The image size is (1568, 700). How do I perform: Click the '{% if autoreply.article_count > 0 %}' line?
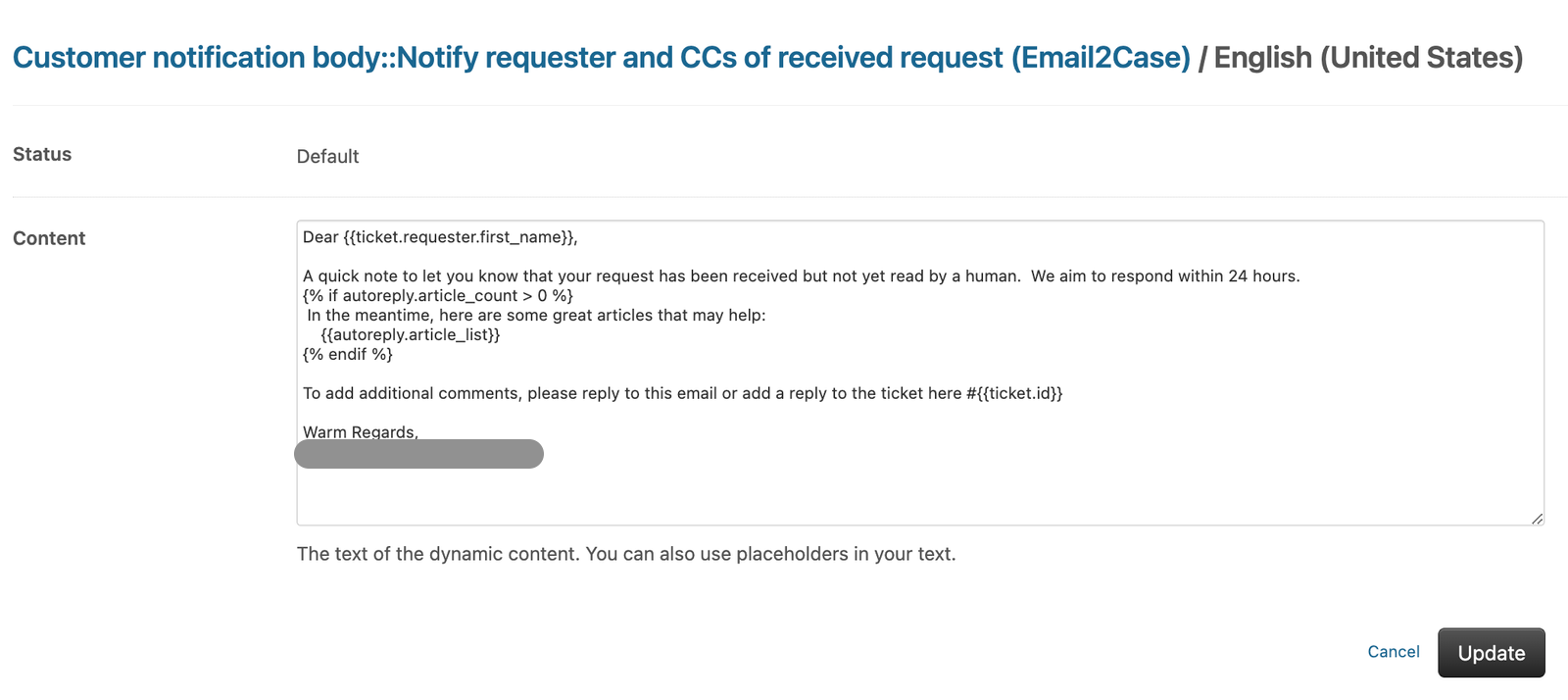[x=438, y=295]
